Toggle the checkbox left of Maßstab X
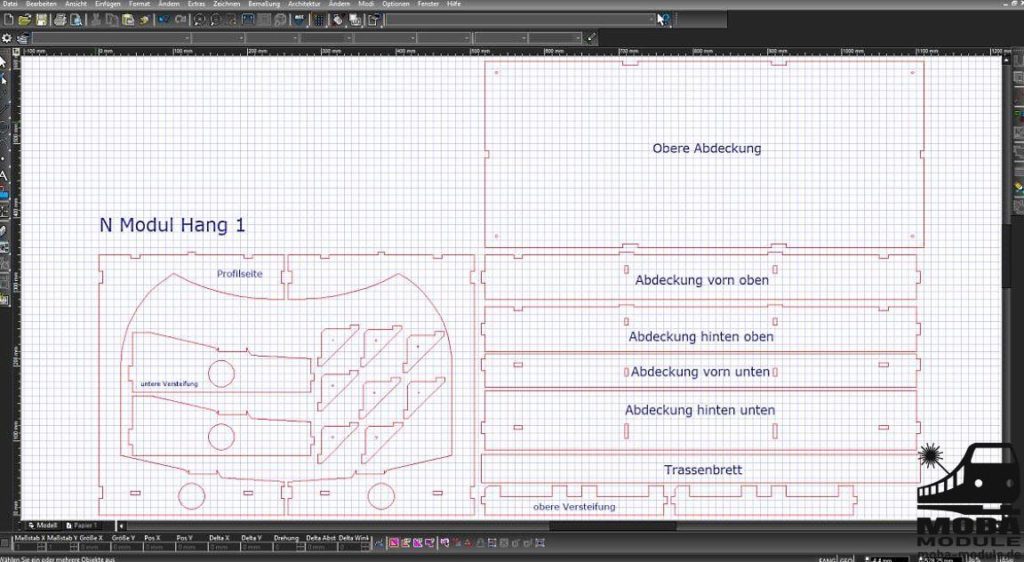The image size is (1024, 562). click(5, 543)
